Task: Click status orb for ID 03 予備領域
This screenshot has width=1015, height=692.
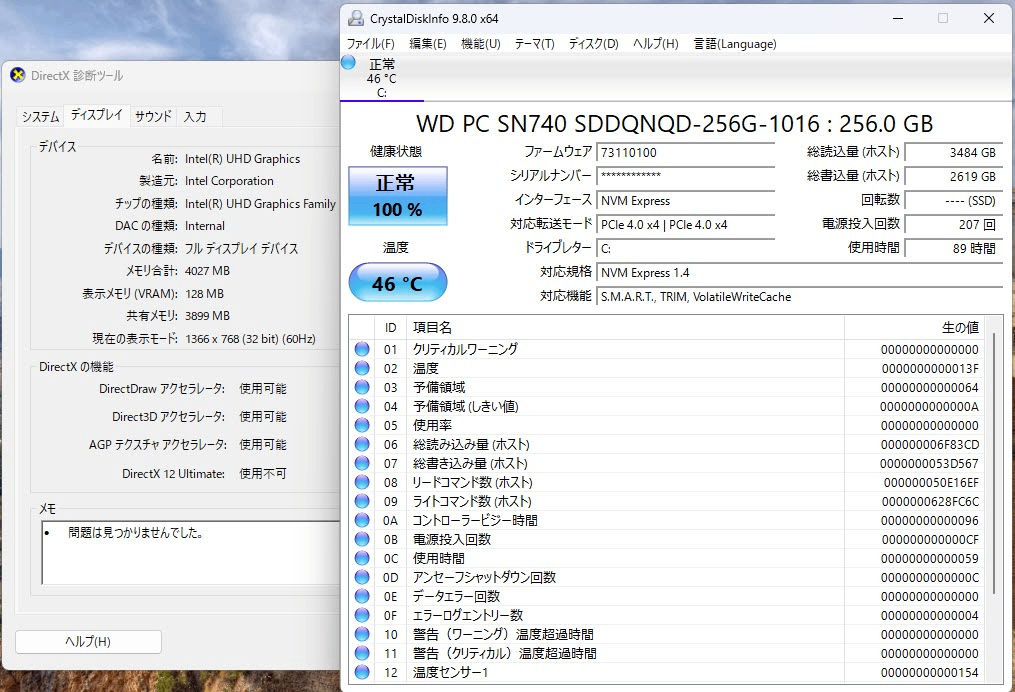Action: pyautogui.click(x=362, y=387)
